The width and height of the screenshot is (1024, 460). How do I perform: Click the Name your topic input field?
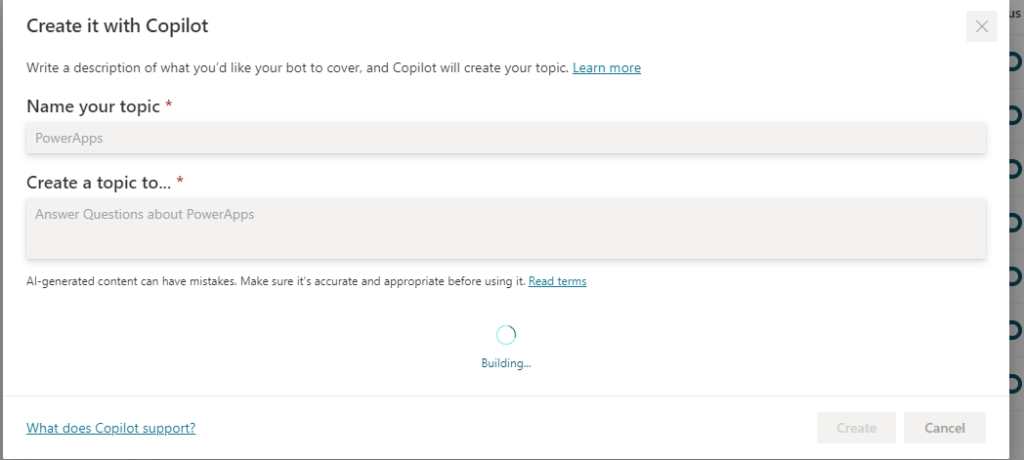pos(506,138)
